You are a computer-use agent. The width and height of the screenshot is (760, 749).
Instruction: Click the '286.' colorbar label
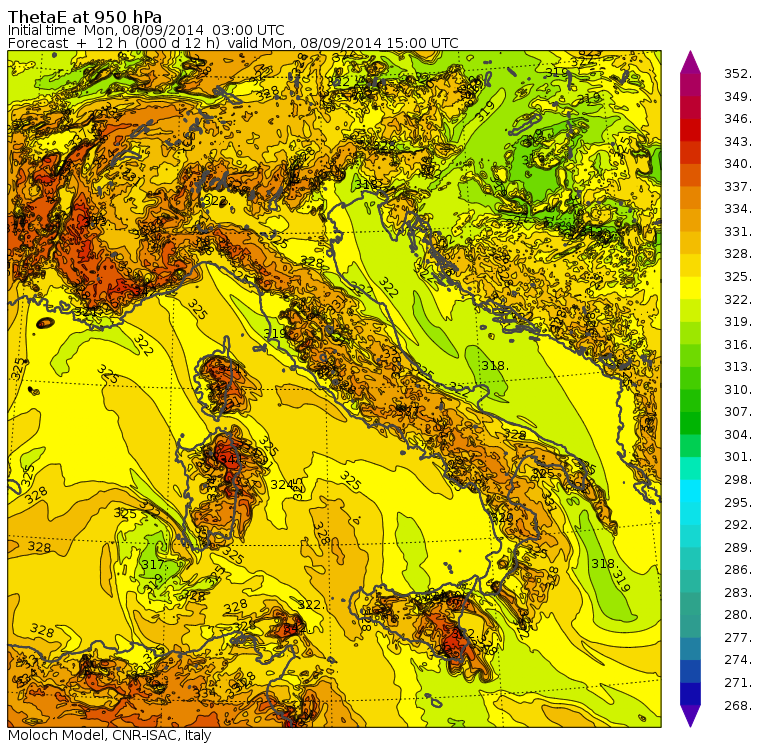738,570
